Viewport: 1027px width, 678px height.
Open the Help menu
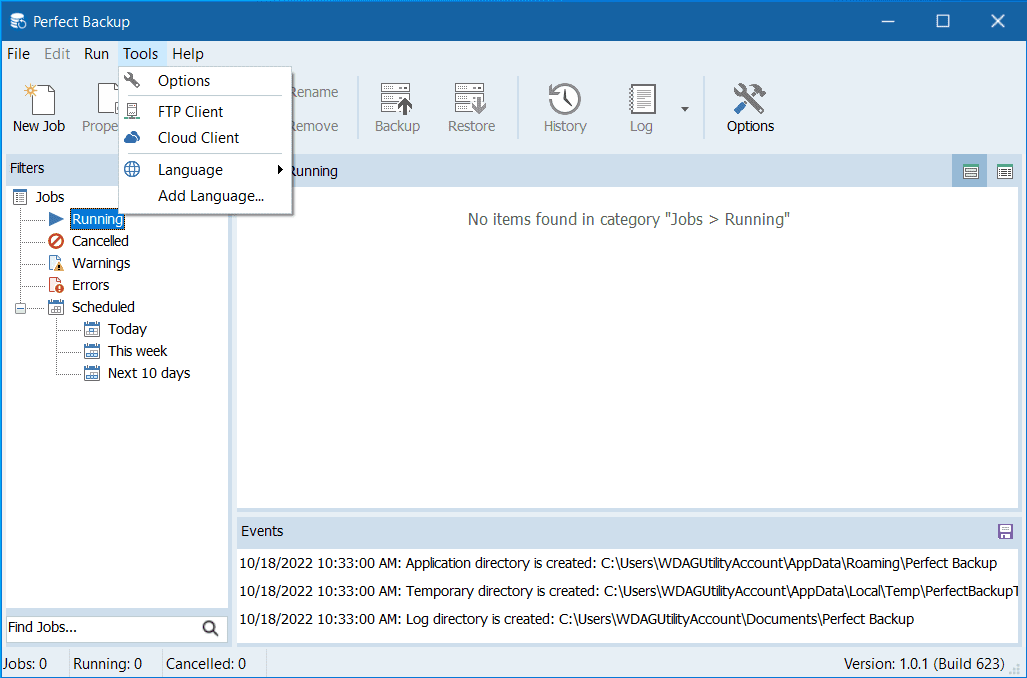[x=188, y=54]
